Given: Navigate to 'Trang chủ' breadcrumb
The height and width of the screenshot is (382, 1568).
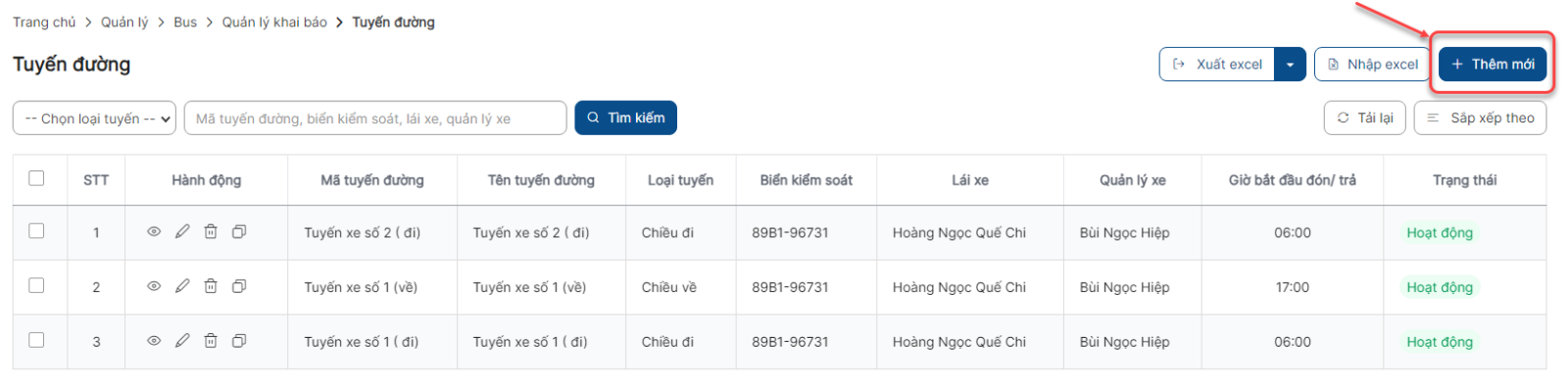Looking at the screenshot, I should coord(44,22).
